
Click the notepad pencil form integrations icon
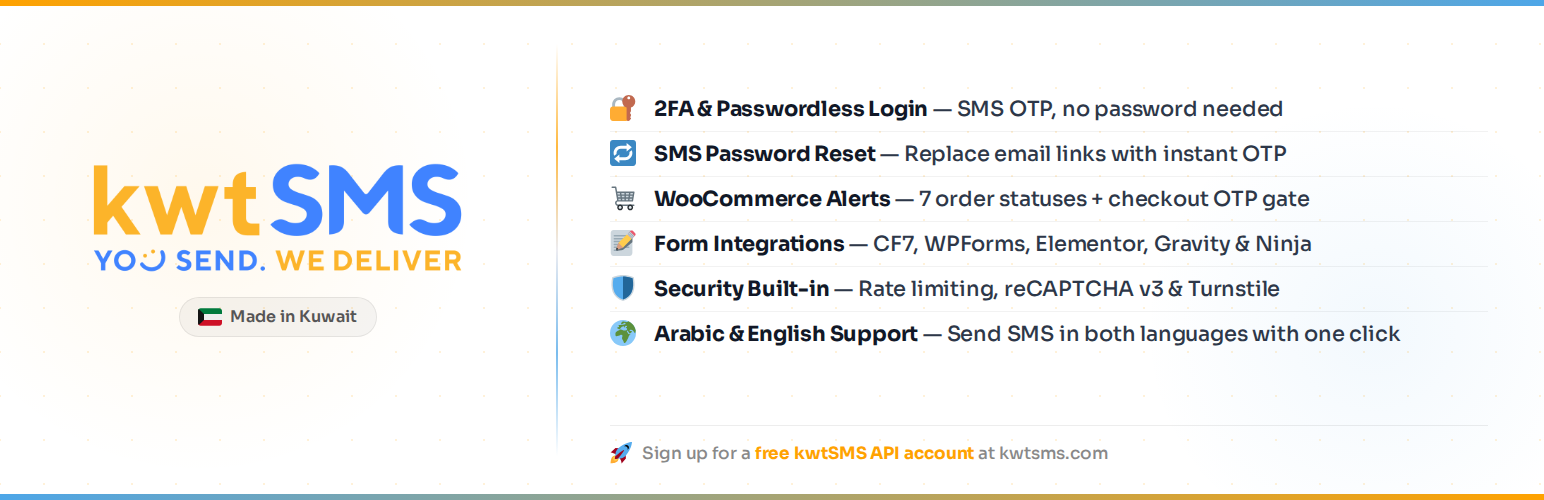(x=623, y=243)
